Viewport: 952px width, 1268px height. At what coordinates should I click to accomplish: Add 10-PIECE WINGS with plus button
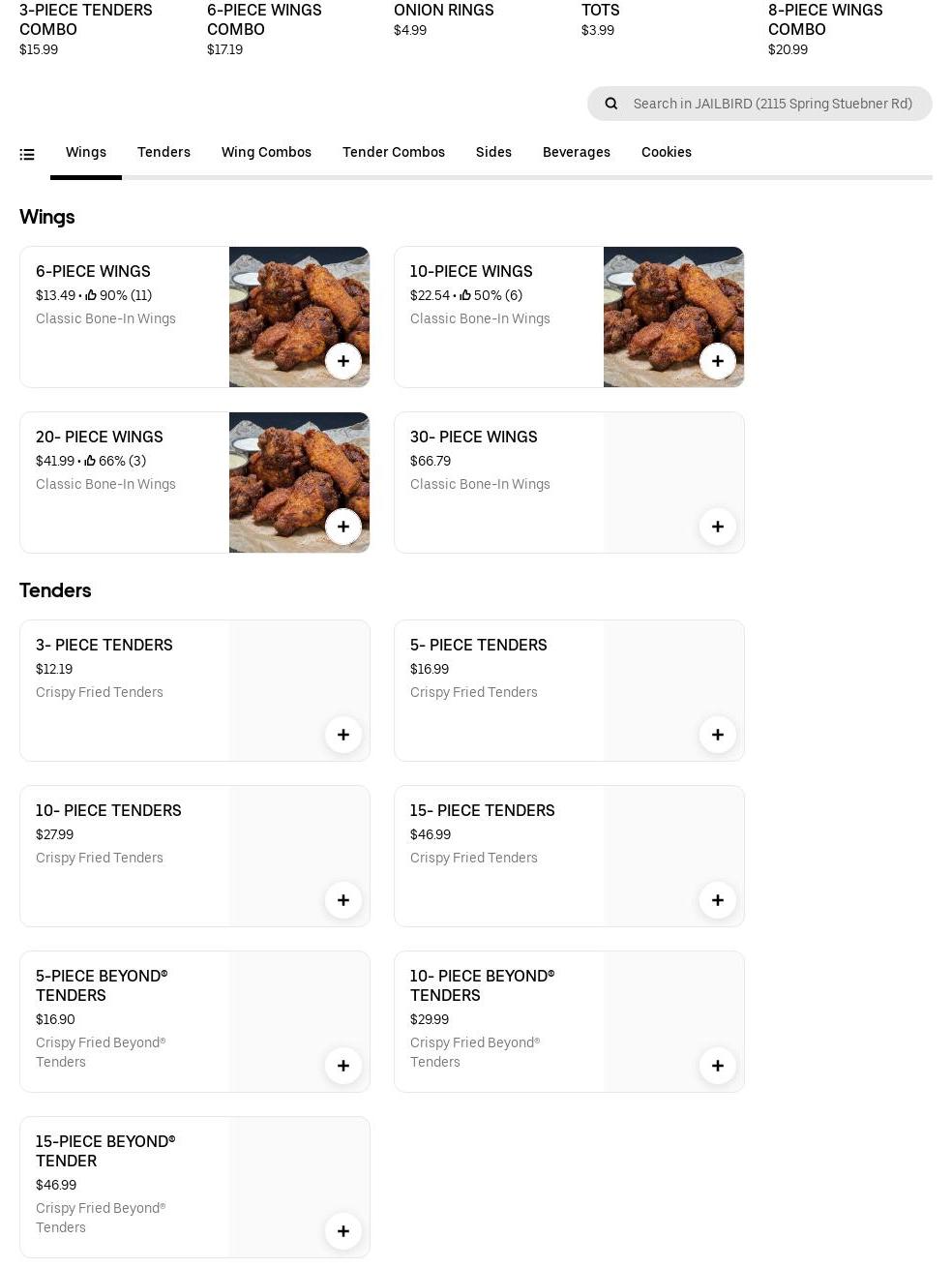pyautogui.click(x=718, y=361)
